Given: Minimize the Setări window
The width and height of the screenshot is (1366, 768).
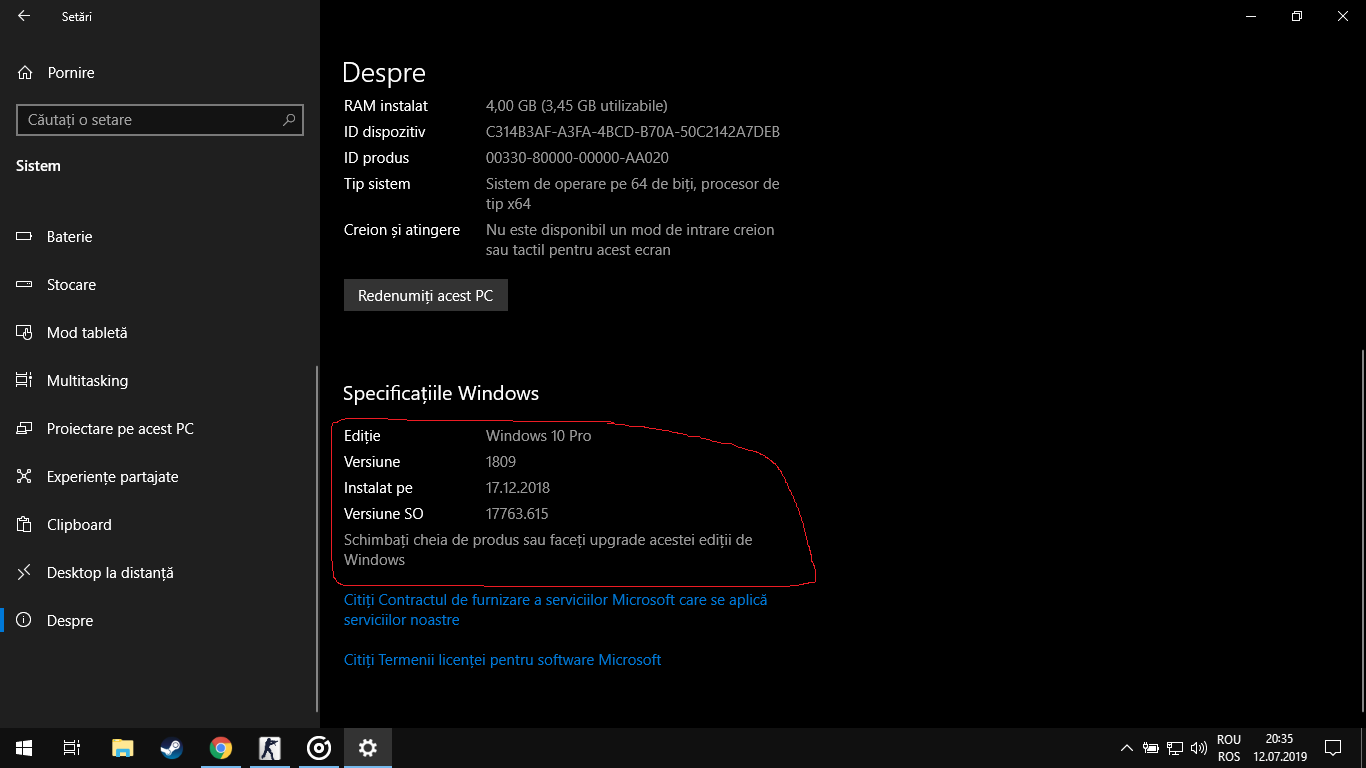Looking at the screenshot, I should [x=1251, y=16].
